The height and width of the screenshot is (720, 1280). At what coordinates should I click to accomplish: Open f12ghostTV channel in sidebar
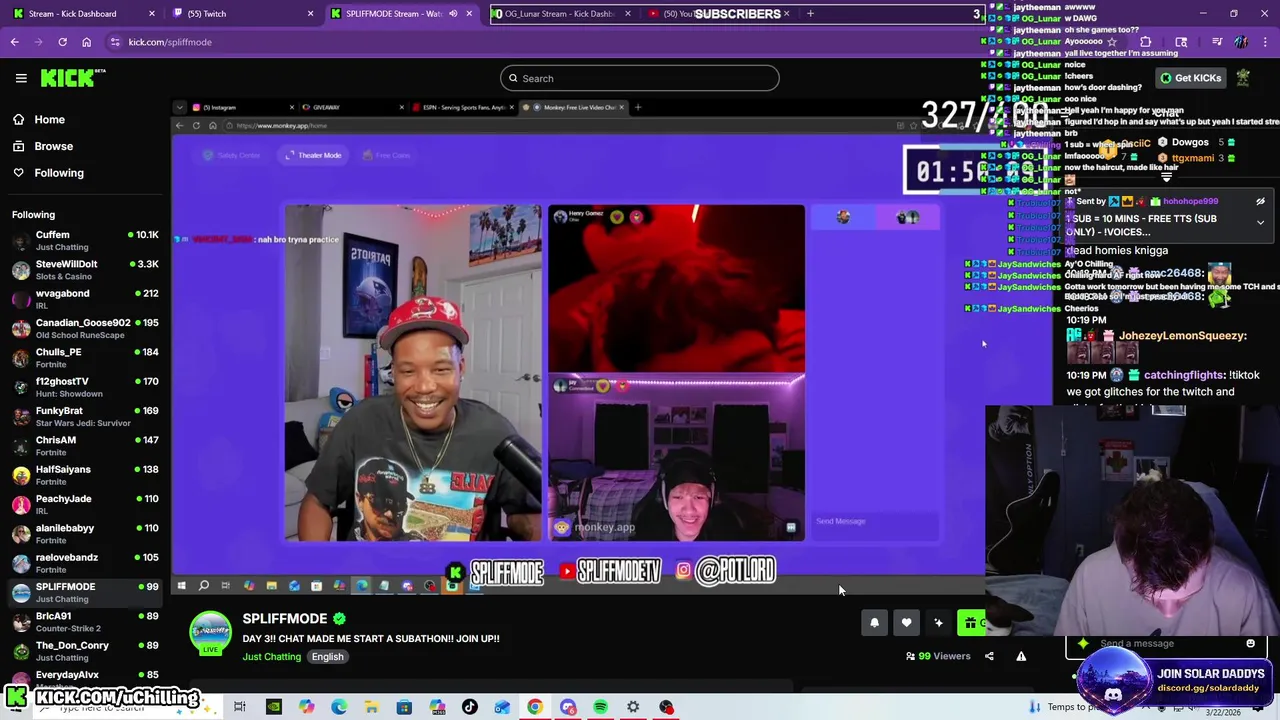84,387
